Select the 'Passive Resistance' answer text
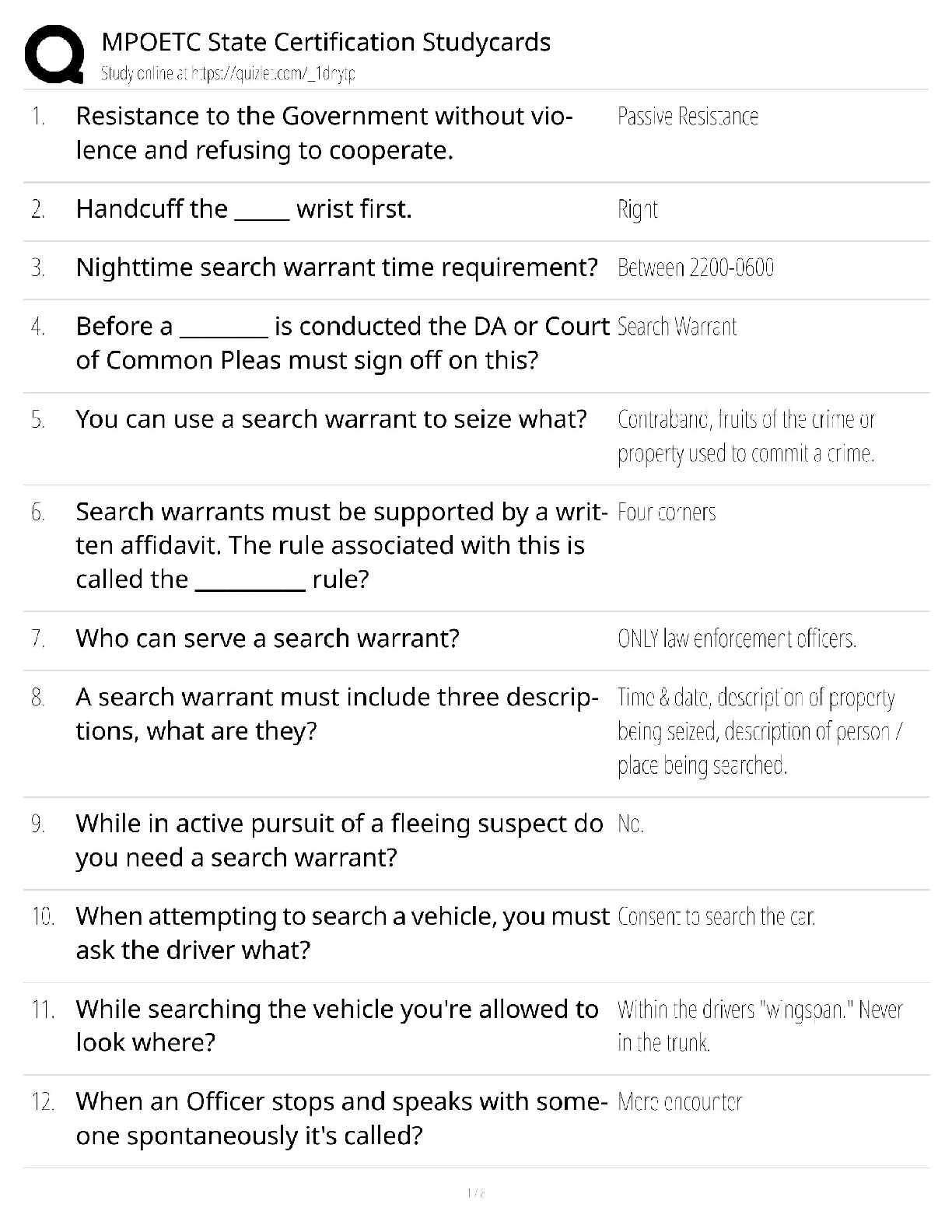Screen dimensions: 952x1232 [688, 117]
